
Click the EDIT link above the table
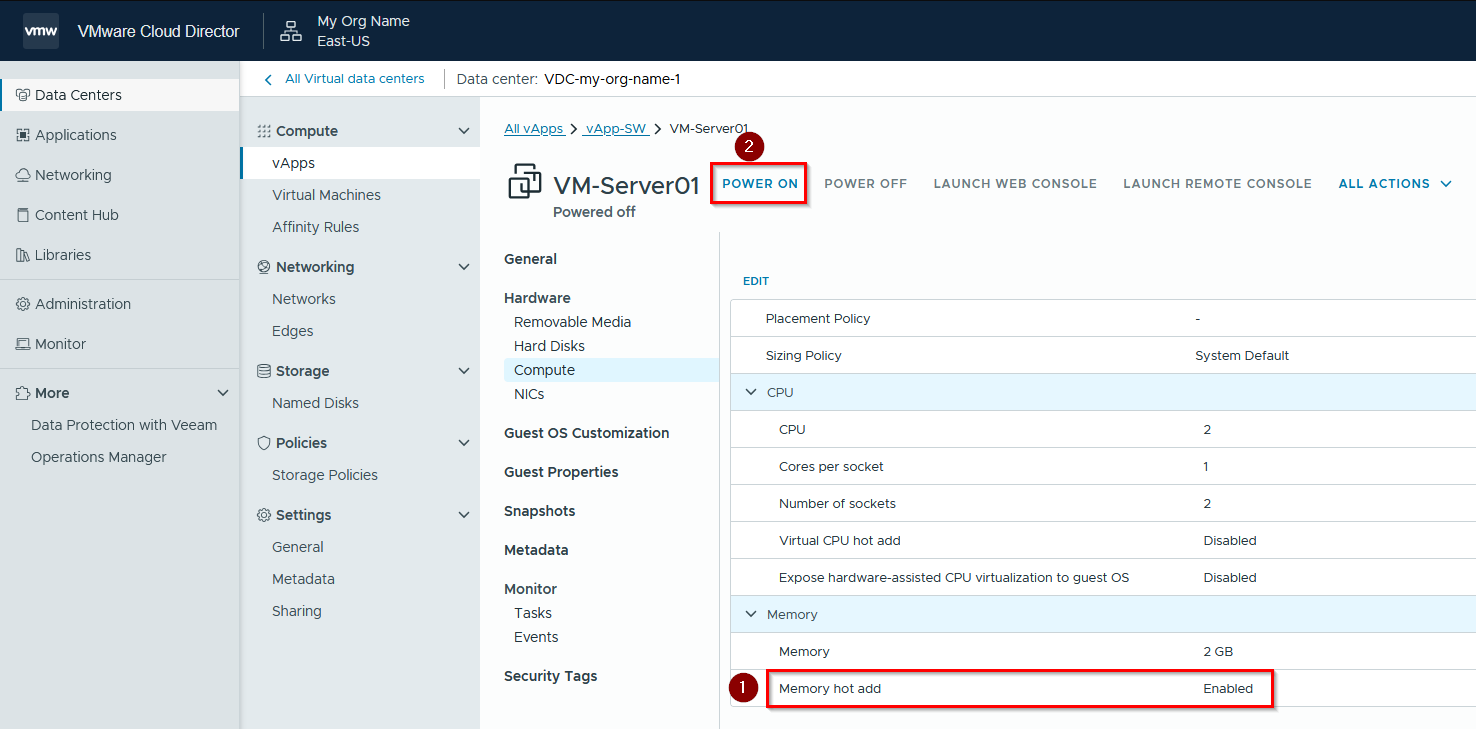tap(756, 282)
